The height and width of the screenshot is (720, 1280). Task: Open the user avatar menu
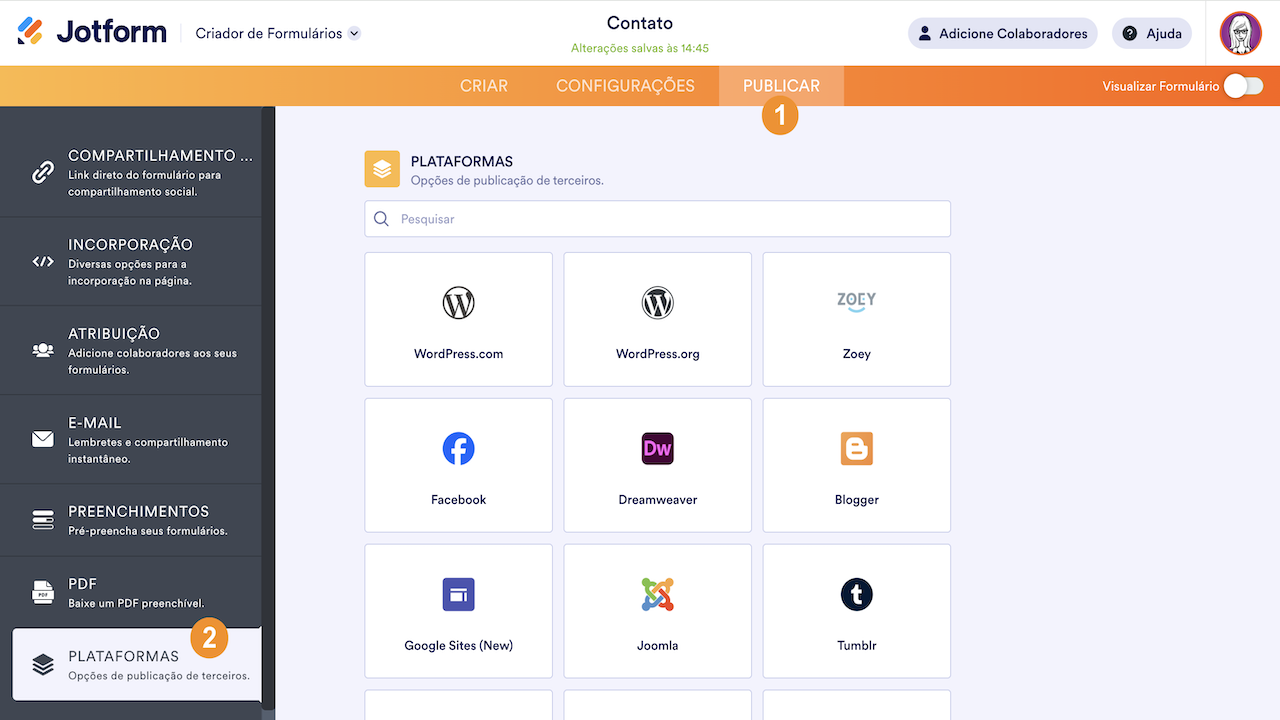point(1240,33)
